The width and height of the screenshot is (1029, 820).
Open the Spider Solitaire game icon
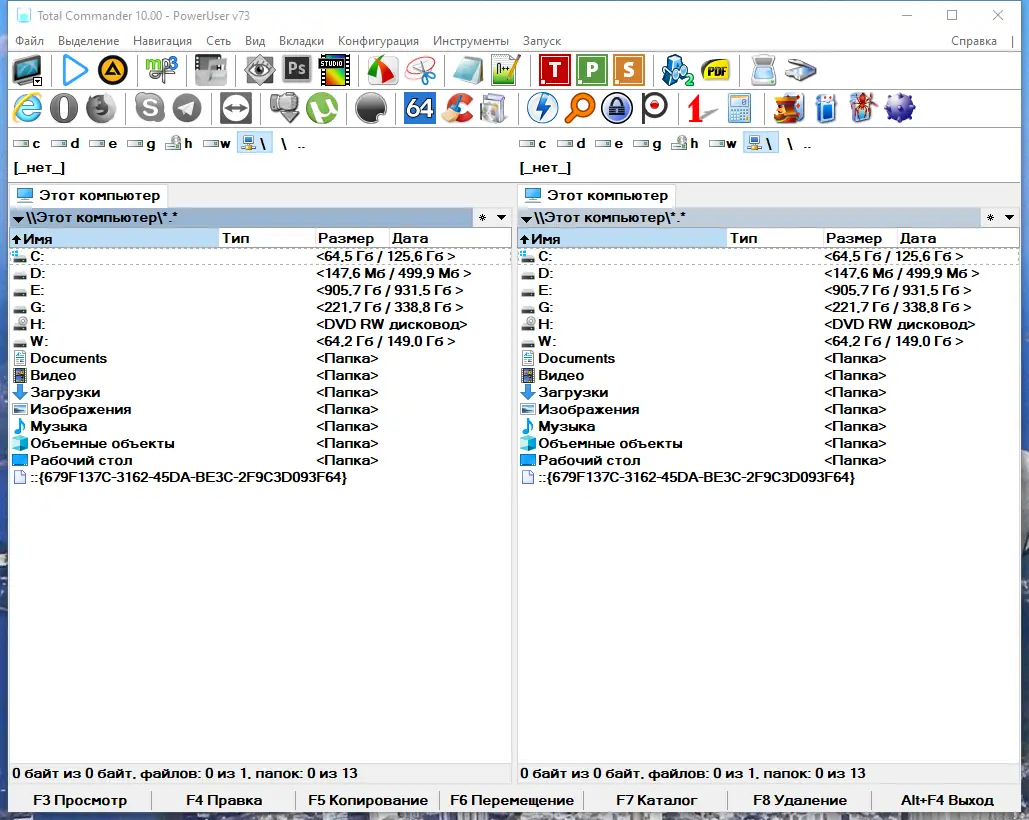tap(862, 108)
